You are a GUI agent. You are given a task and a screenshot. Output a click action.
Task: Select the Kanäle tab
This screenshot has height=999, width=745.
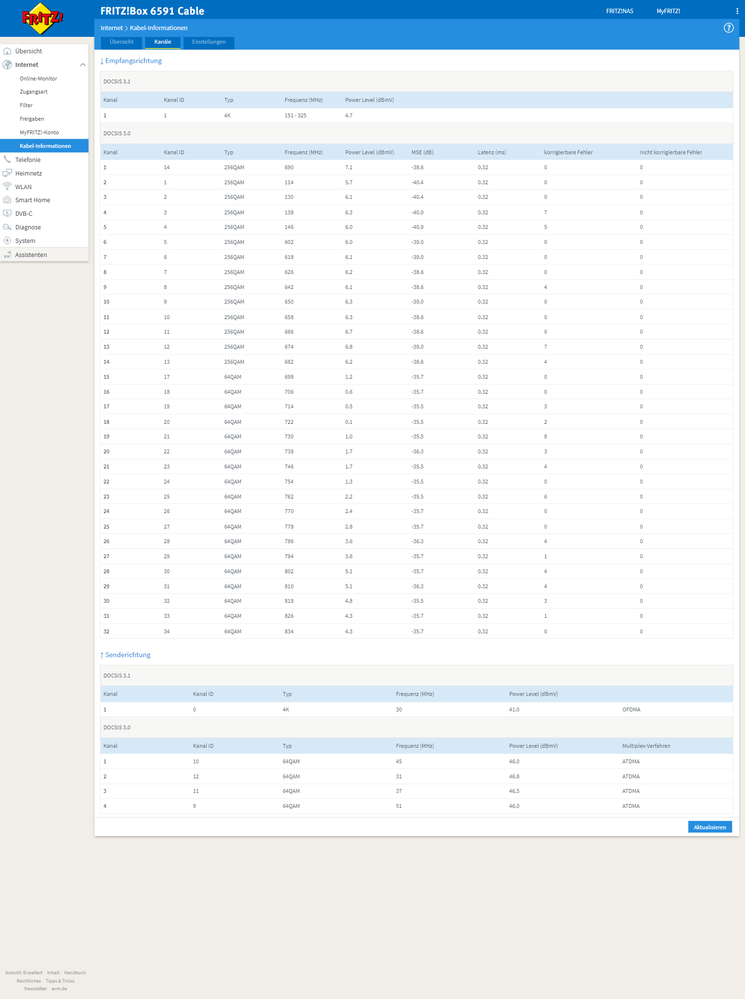click(163, 42)
